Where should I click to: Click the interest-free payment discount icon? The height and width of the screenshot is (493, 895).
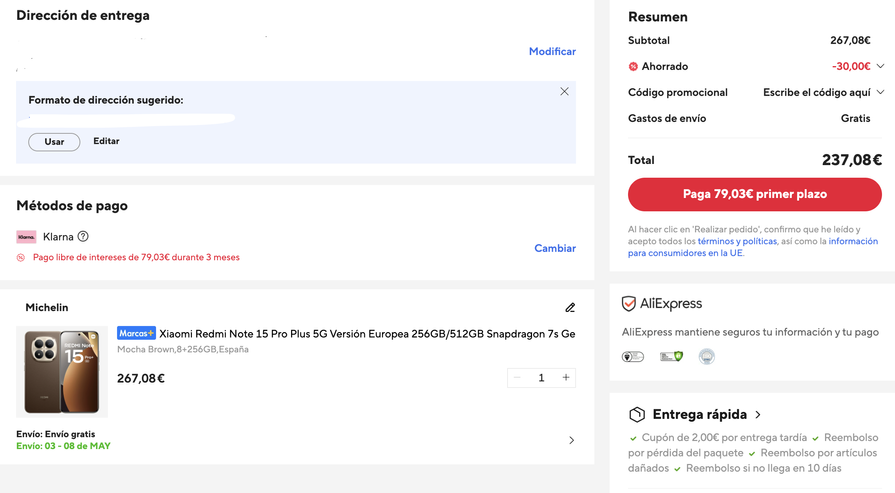tap(21, 257)
